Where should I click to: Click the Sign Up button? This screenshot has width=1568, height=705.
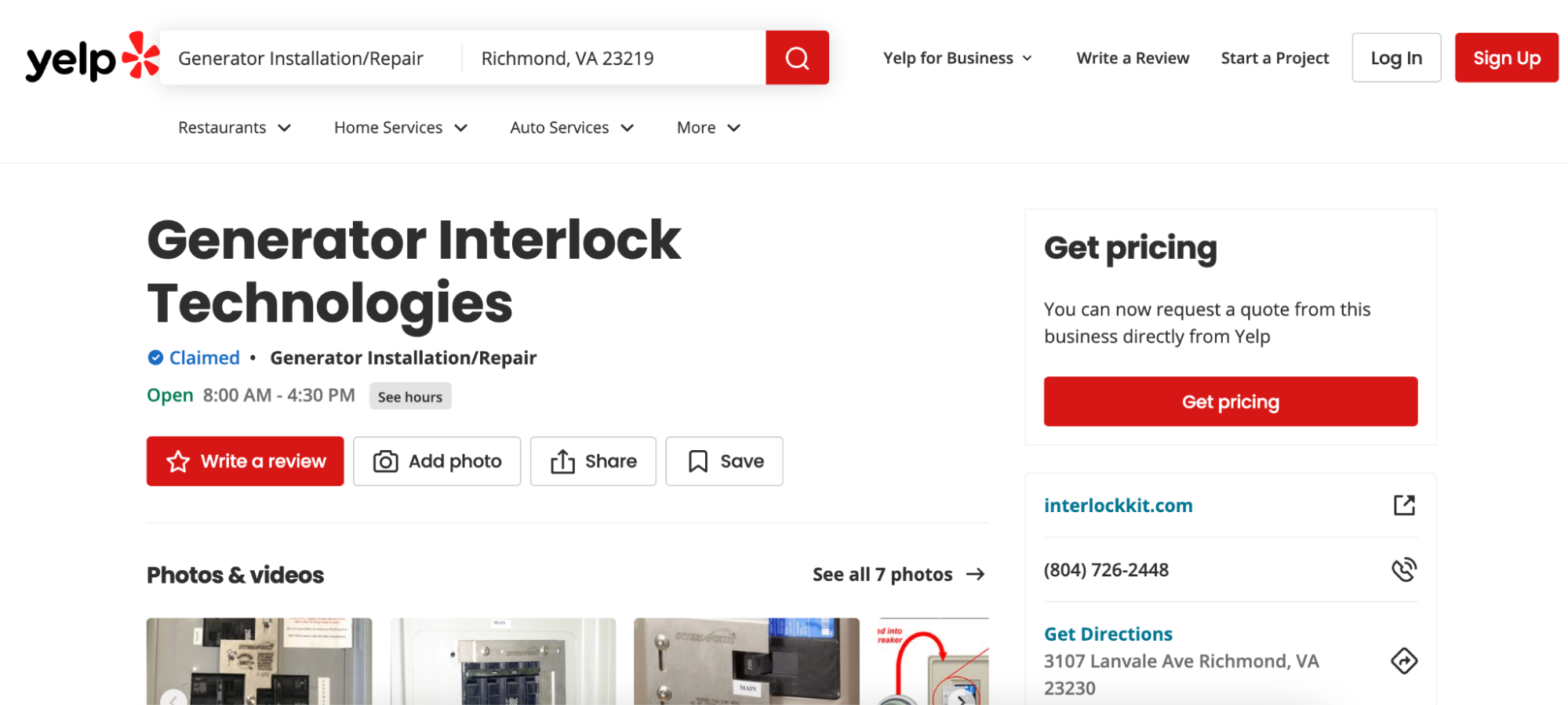pos(1506,58)
